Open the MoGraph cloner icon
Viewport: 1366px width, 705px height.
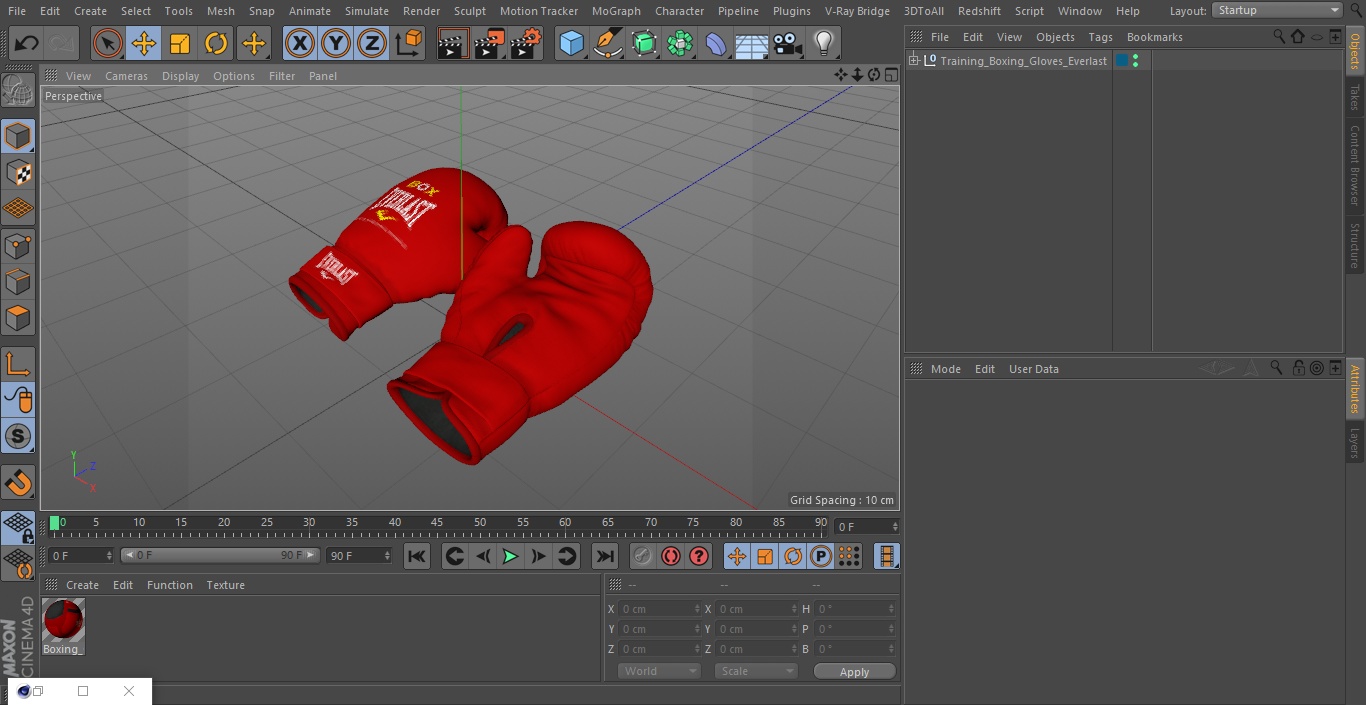point(680,43)
